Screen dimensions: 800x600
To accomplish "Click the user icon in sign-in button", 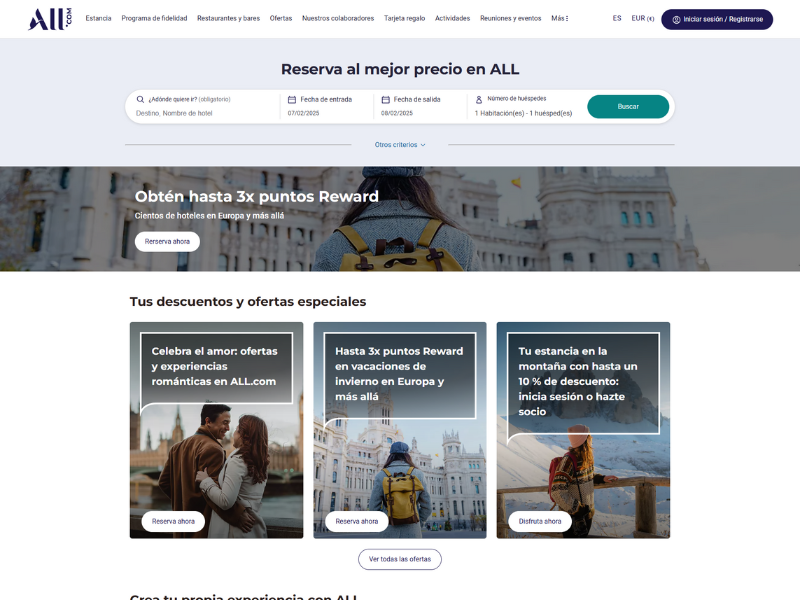I will [677, 19].
